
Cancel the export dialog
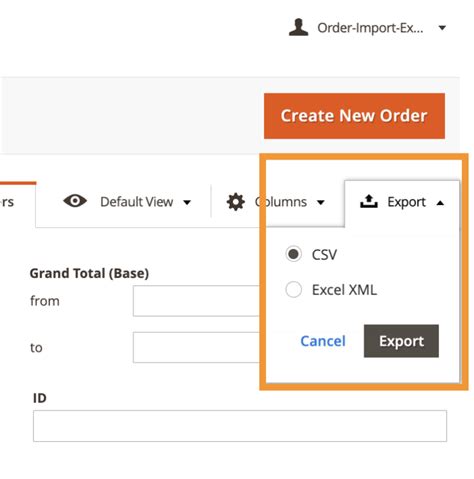tap(323, 341)
